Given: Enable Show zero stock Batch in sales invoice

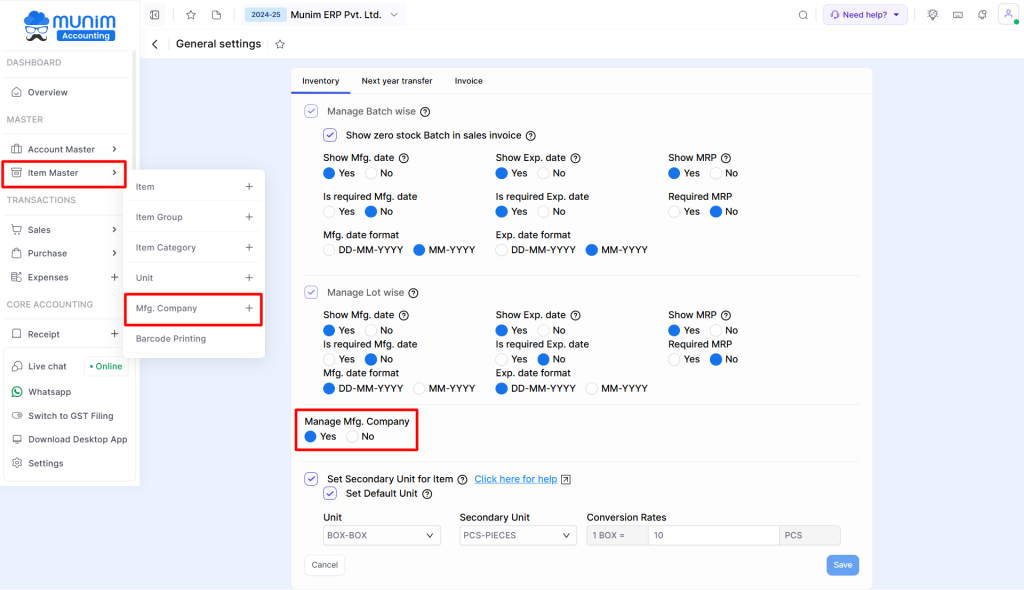Looking at the screenshot, I should tap(330, 135).
